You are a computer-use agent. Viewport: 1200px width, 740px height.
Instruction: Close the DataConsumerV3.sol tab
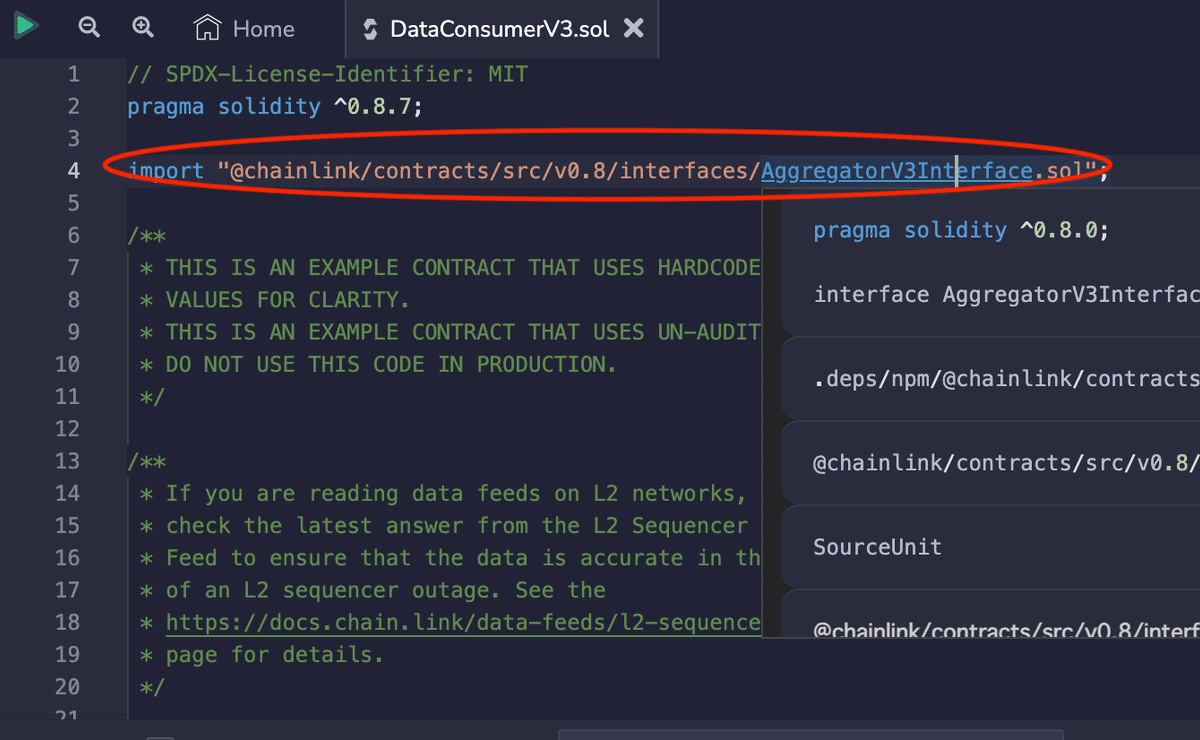[x=633, y=28]
